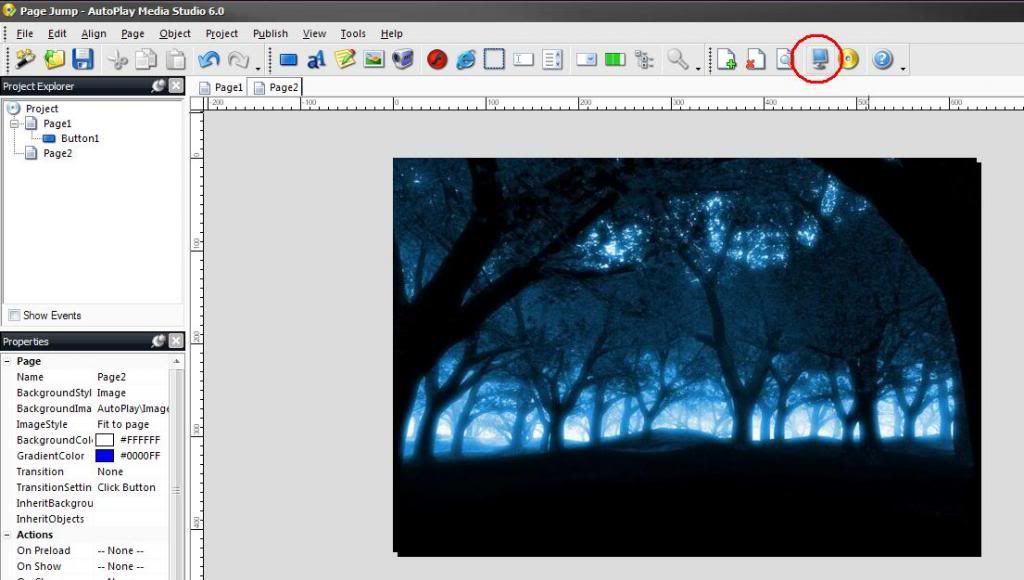The height and width of the screenshot is (580, 1024).
Task: Switch to the Page1 tab
Action: click(221, 87)
